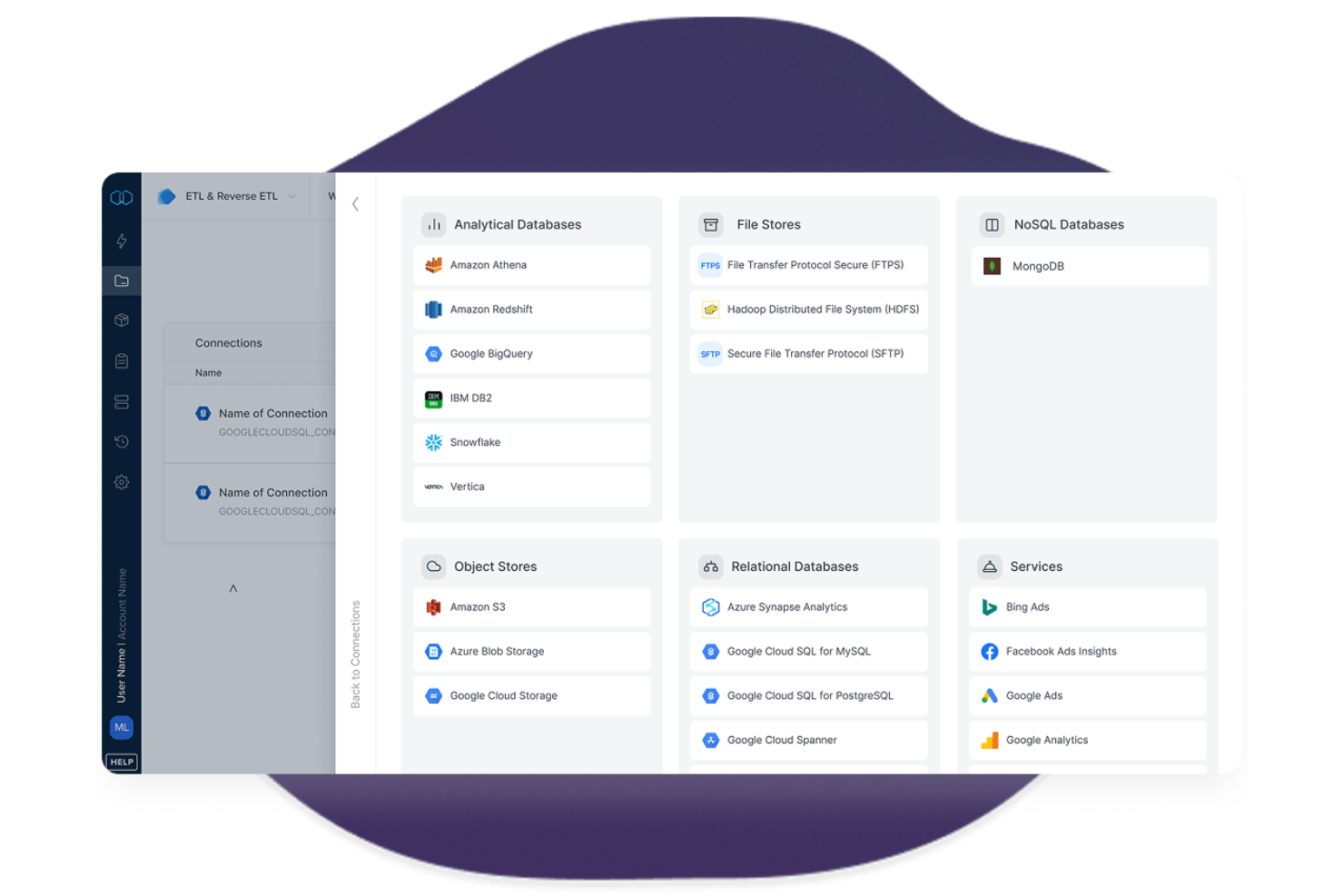
Task: Click the Analytical Databases chart icon
Action: point(434,224)
